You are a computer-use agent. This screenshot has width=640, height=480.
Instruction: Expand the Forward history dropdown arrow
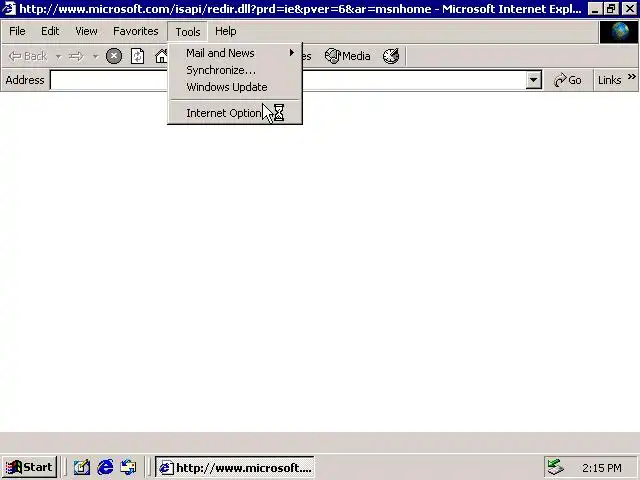[95, 56]
